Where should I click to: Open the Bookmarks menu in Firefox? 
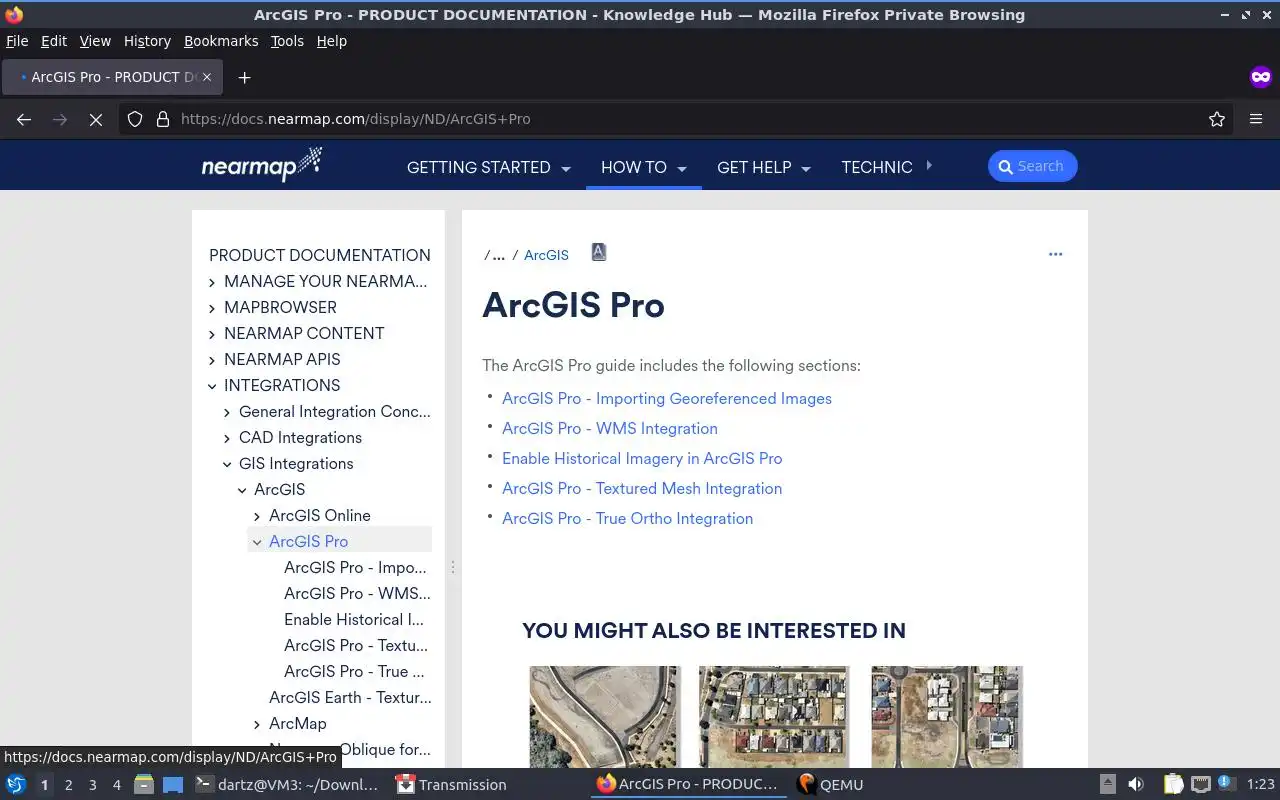221,41
